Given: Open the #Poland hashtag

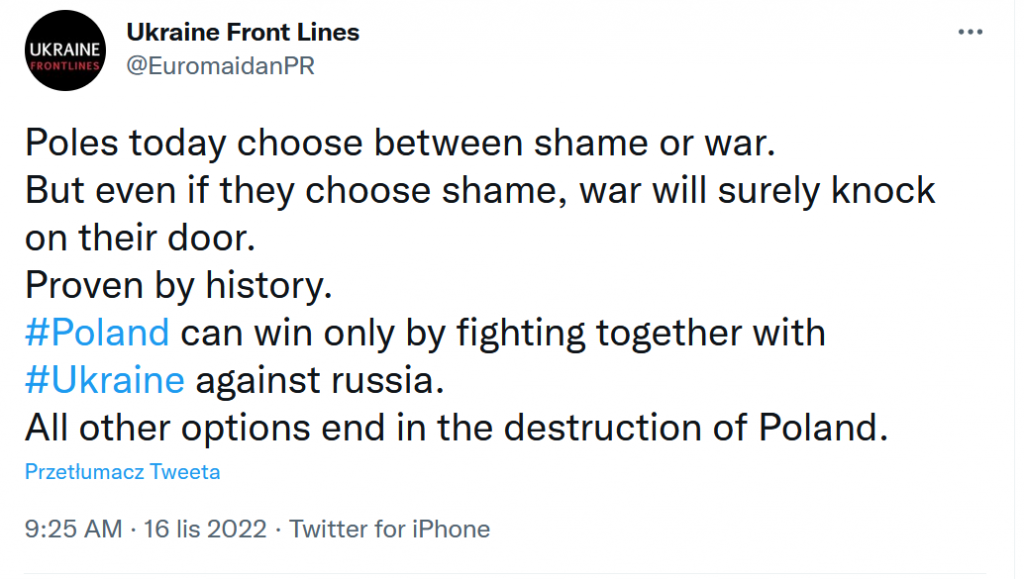Looking at the screenshot, I should 96,333.
